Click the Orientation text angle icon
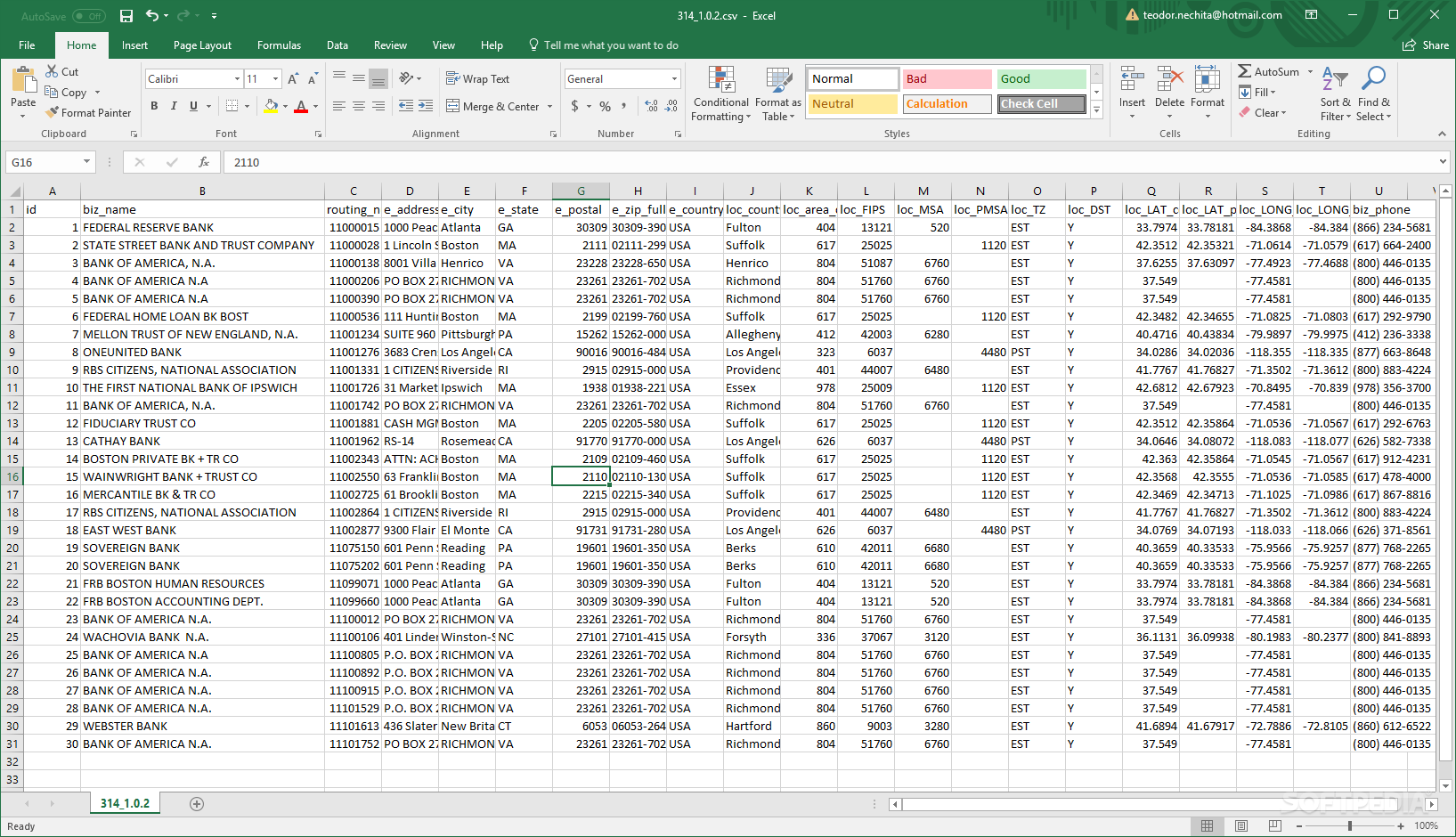 (x=407, y=78)
